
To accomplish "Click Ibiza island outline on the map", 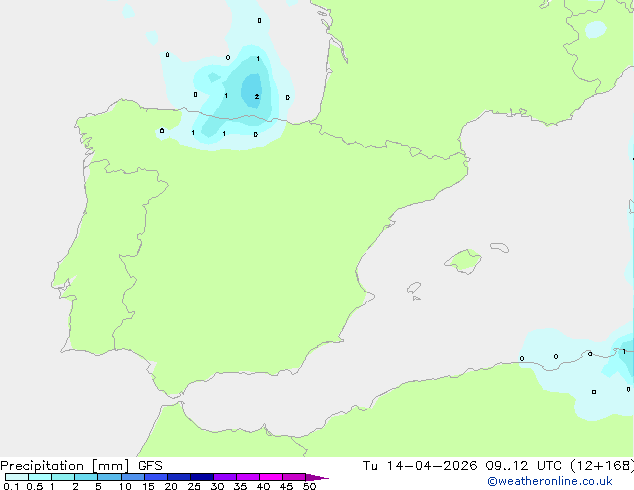I will tap(414, 288).
